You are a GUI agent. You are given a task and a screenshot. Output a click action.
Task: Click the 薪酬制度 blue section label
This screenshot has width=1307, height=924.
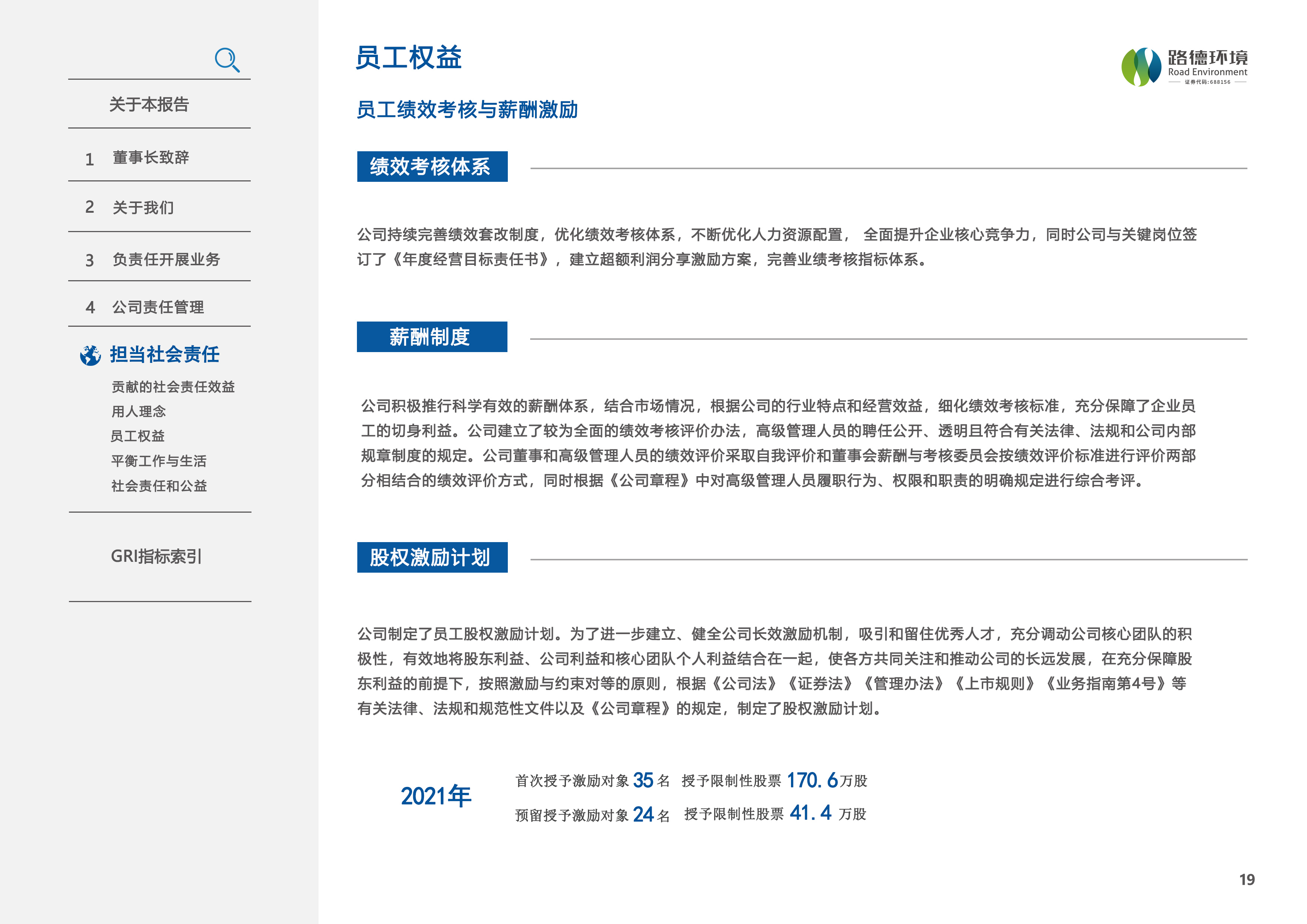431,337
